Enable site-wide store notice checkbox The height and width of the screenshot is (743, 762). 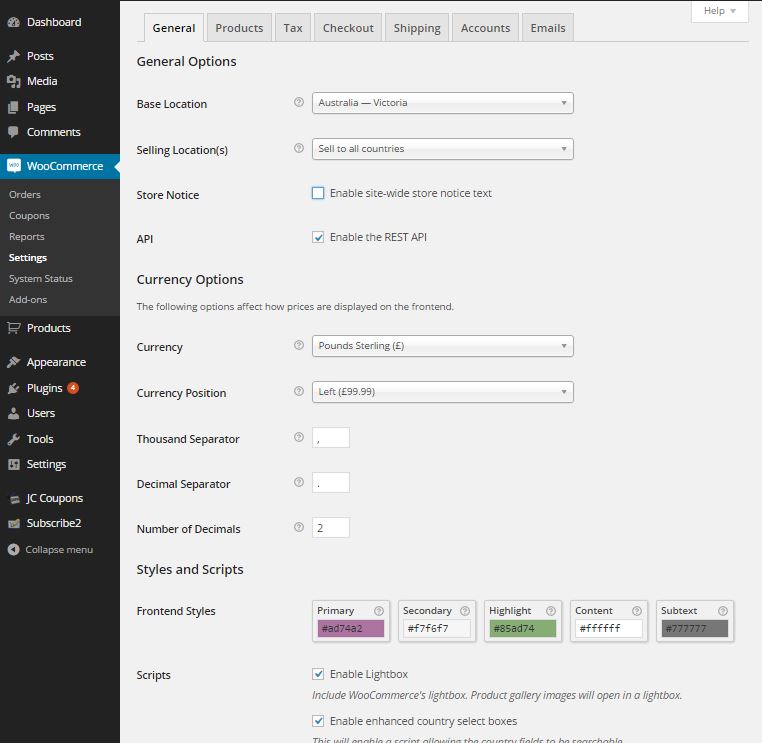[x=318, y=193]
